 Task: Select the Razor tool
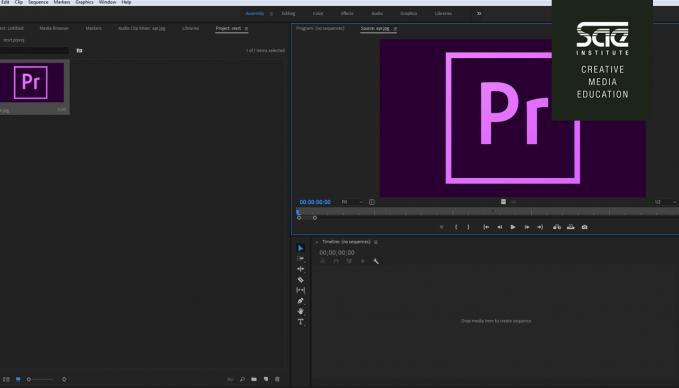(x=301, y=280)
